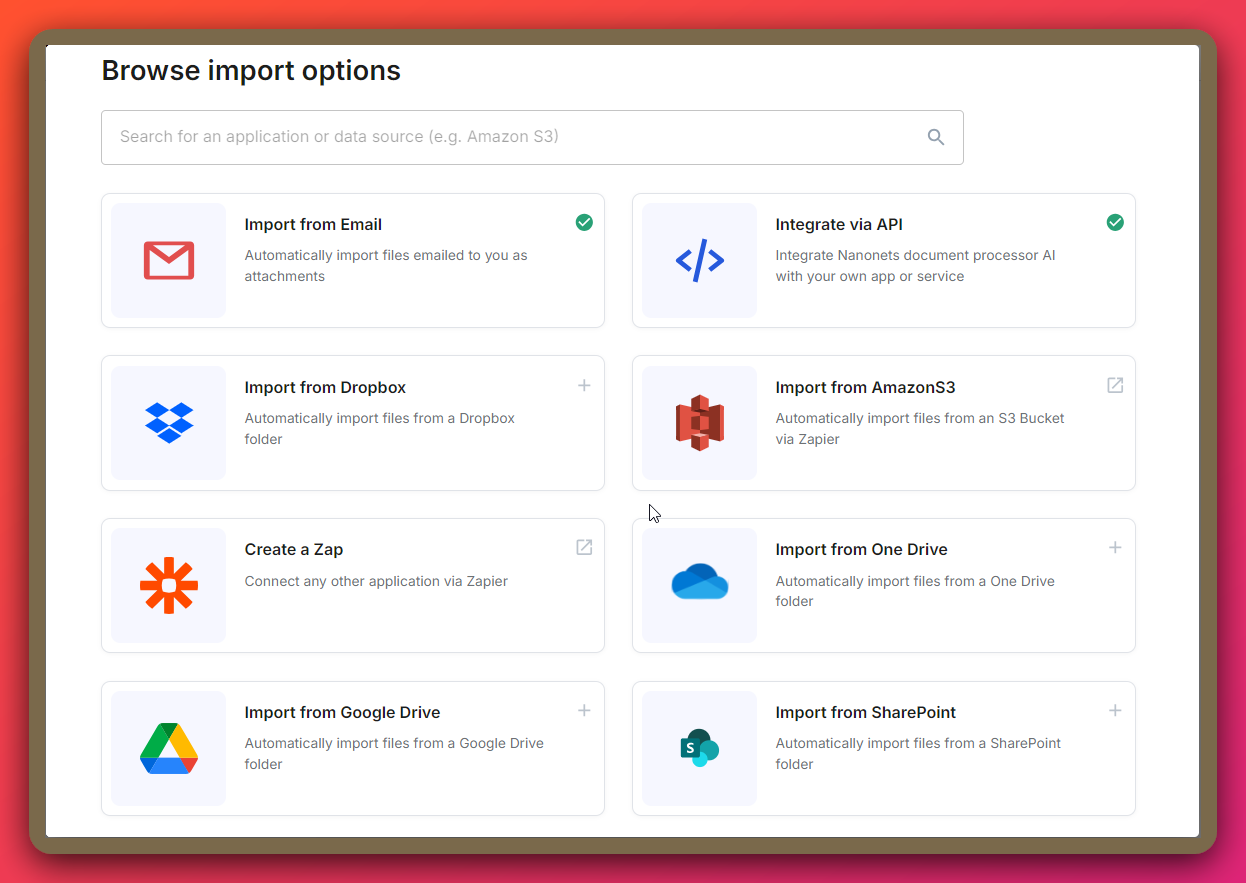Select the email envelope icon
Viewport: 1246px width, 883px height.
tap(167, 261)
